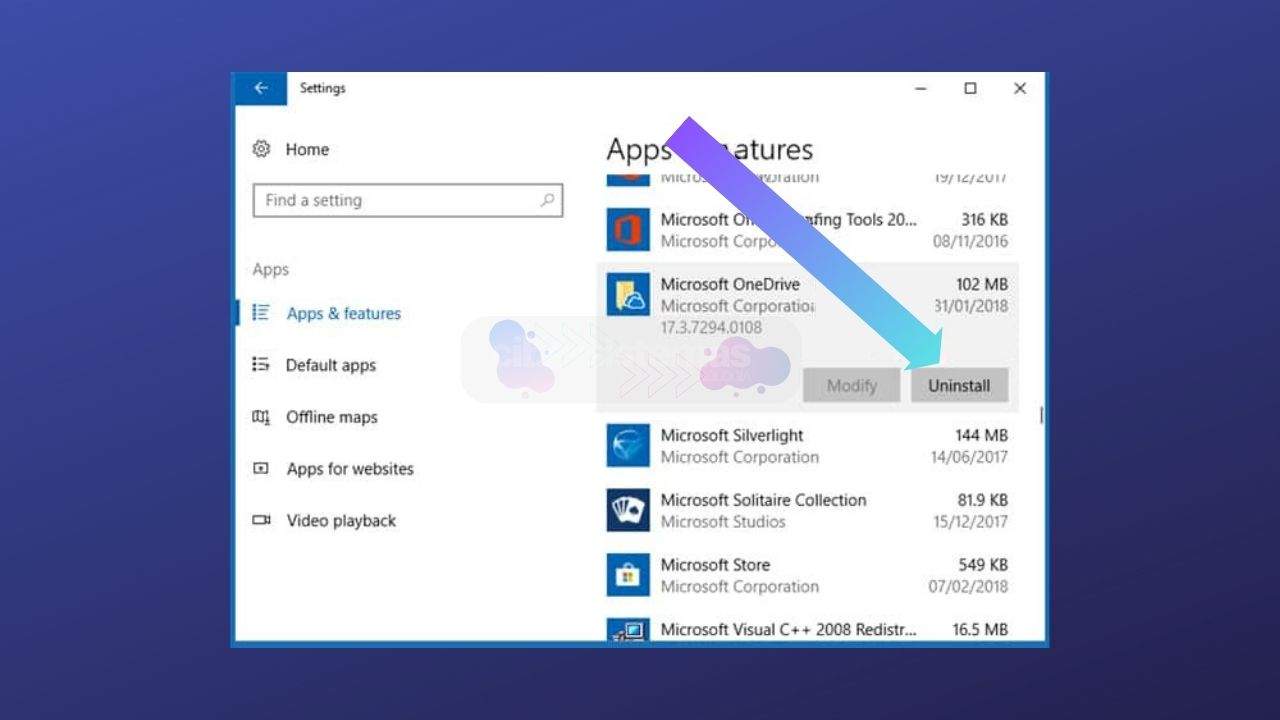Select the Microsoft Silverlight entry
Screen dimensions: 1280x720
tap(808, 446)
